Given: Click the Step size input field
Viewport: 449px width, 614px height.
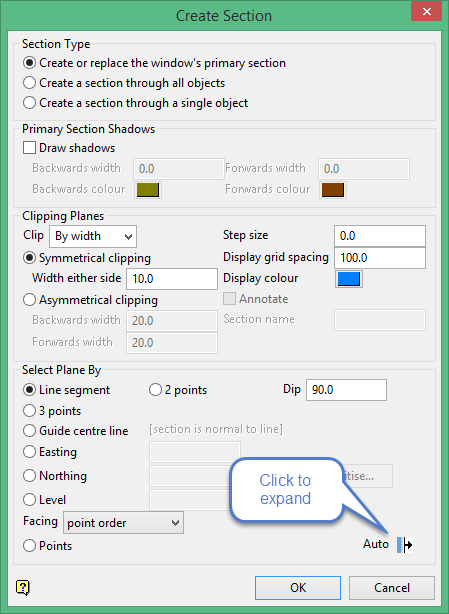Looking at the screenshot, I should 380,236.
